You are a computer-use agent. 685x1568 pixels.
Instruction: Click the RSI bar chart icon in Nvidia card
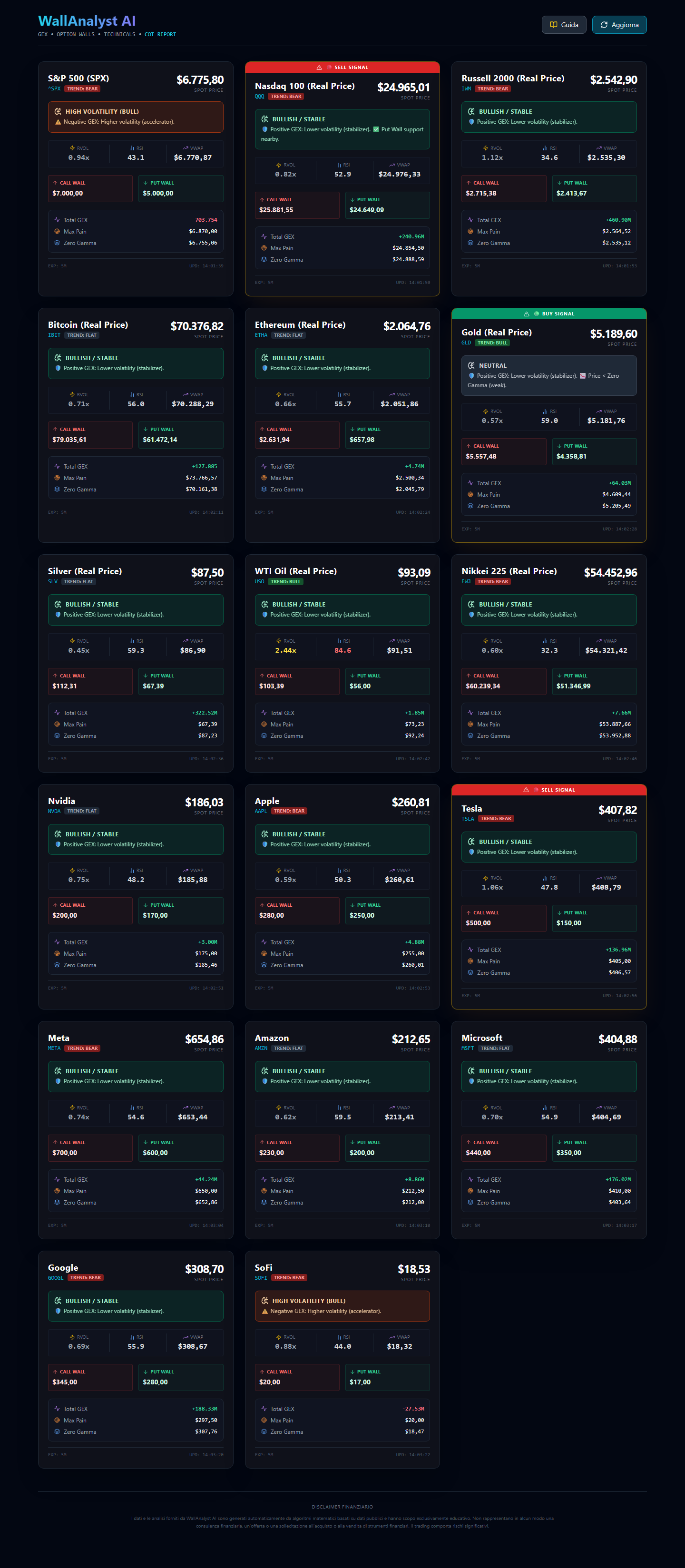pyautogui.click(x=131, y=871)
